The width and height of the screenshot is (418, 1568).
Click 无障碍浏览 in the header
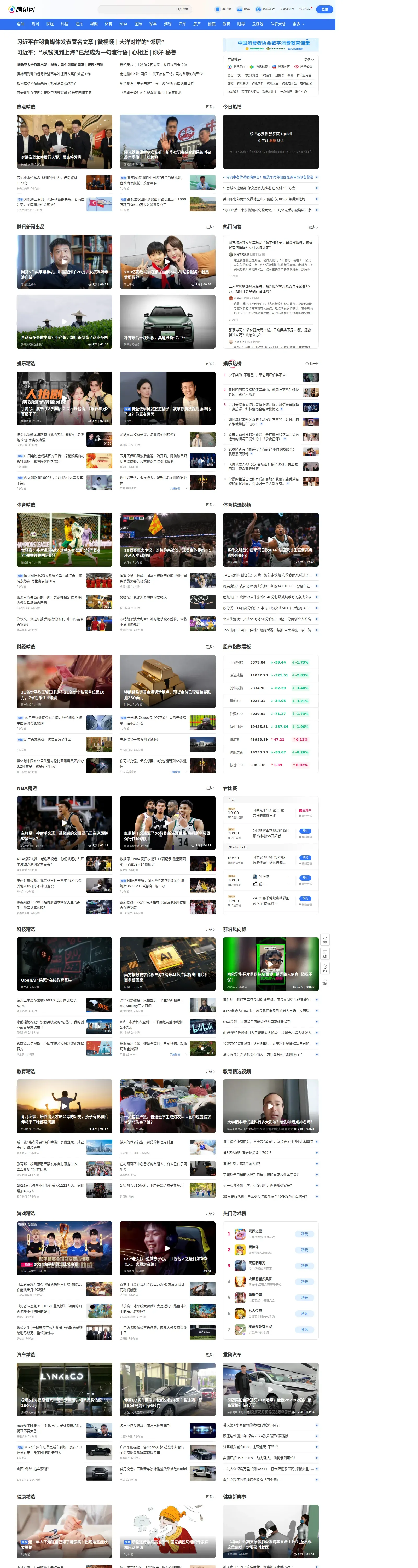(x=287, y=9)
